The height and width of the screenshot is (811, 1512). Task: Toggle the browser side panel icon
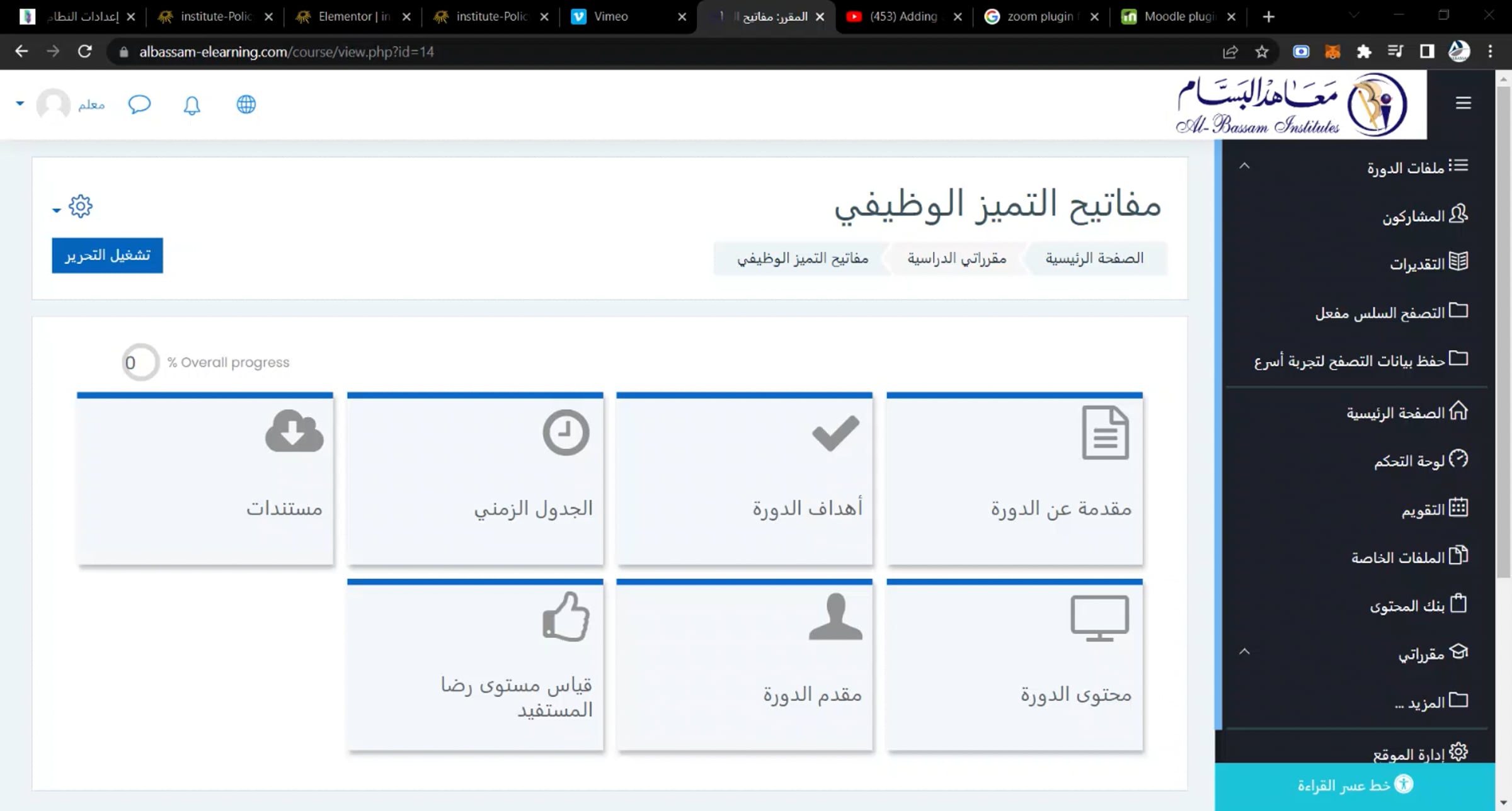1427,52
